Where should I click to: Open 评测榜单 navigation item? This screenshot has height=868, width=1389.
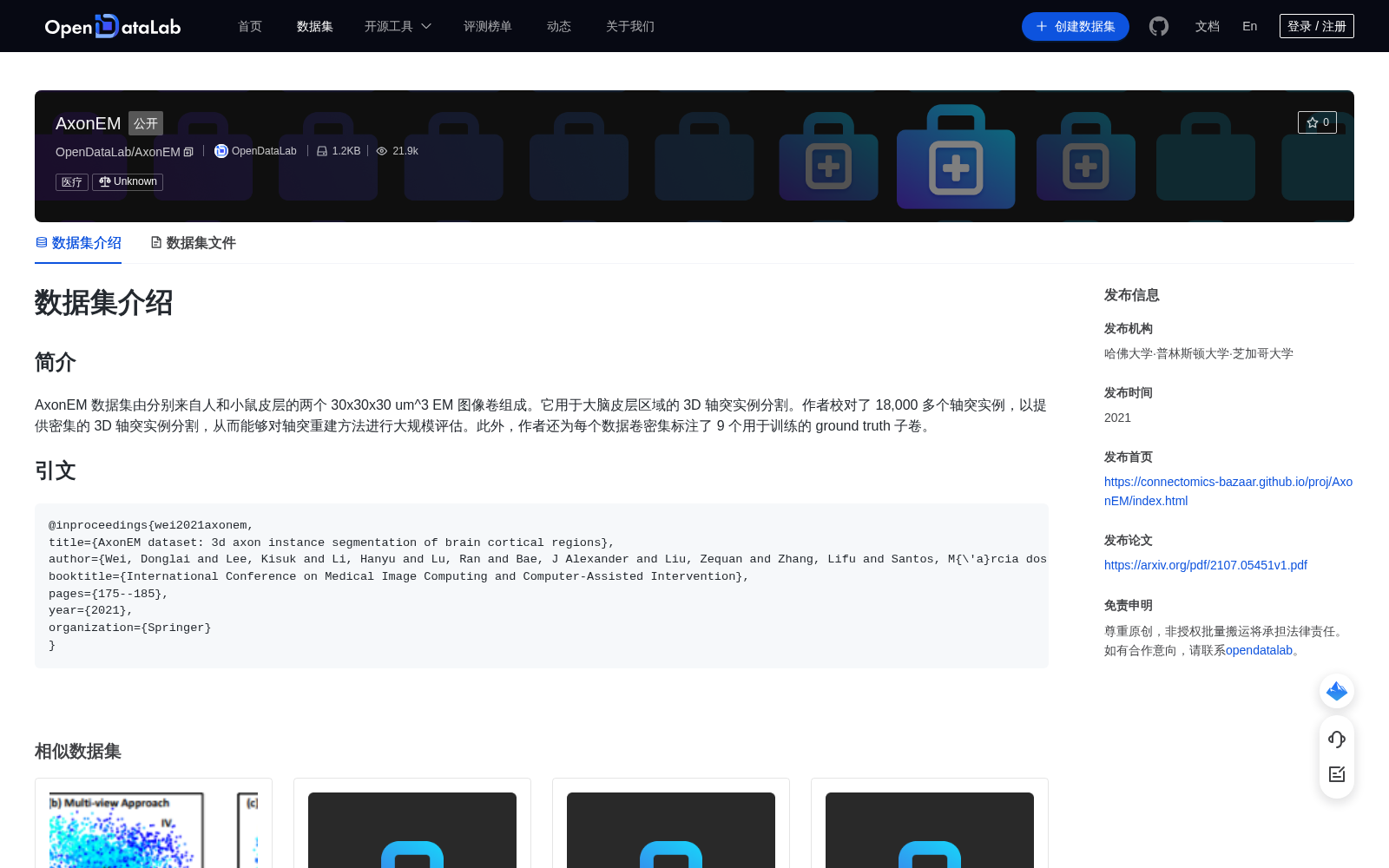click(x=488, y=26)
